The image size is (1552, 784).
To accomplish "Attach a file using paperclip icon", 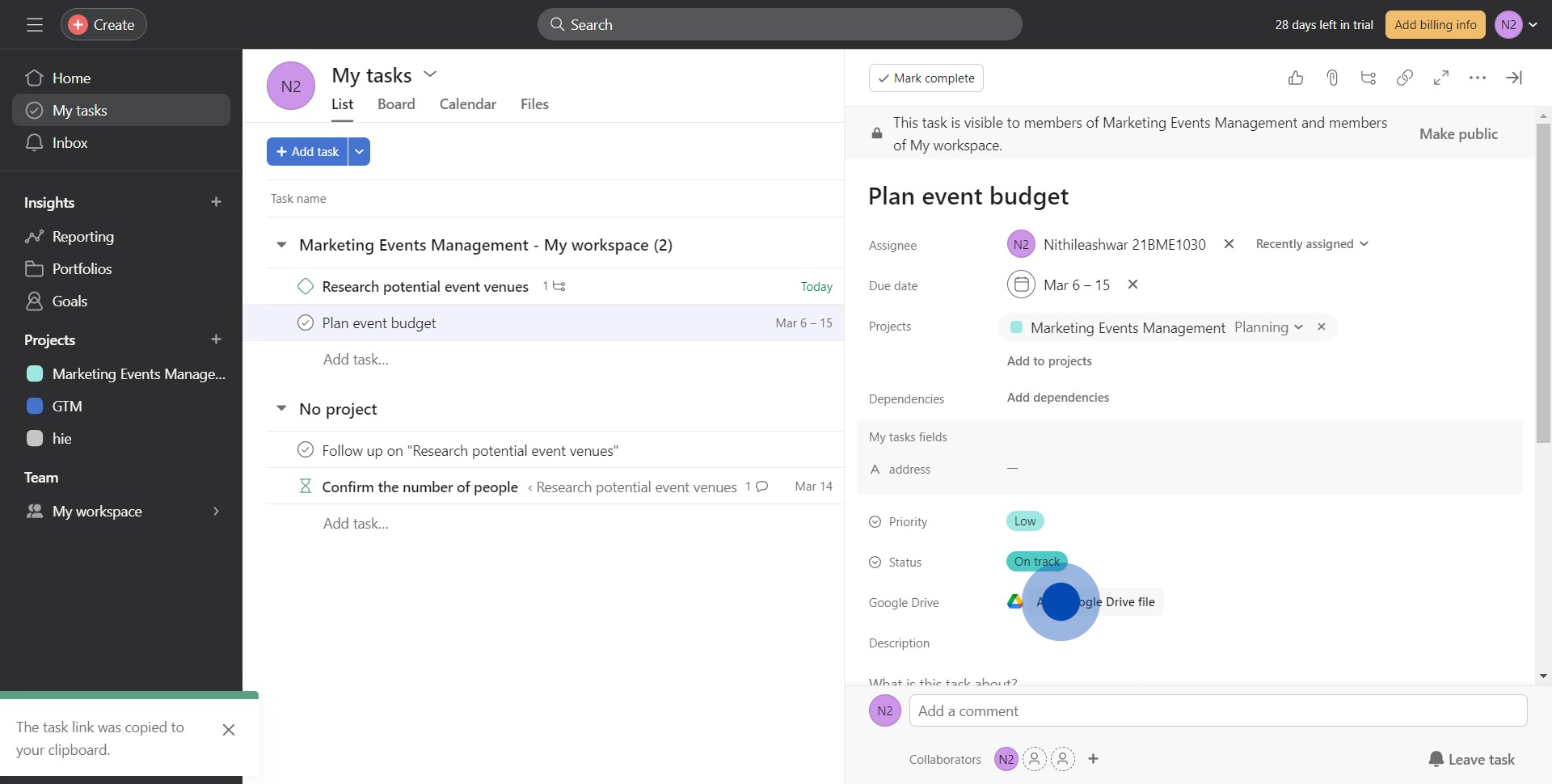I will coord(1332,78).
